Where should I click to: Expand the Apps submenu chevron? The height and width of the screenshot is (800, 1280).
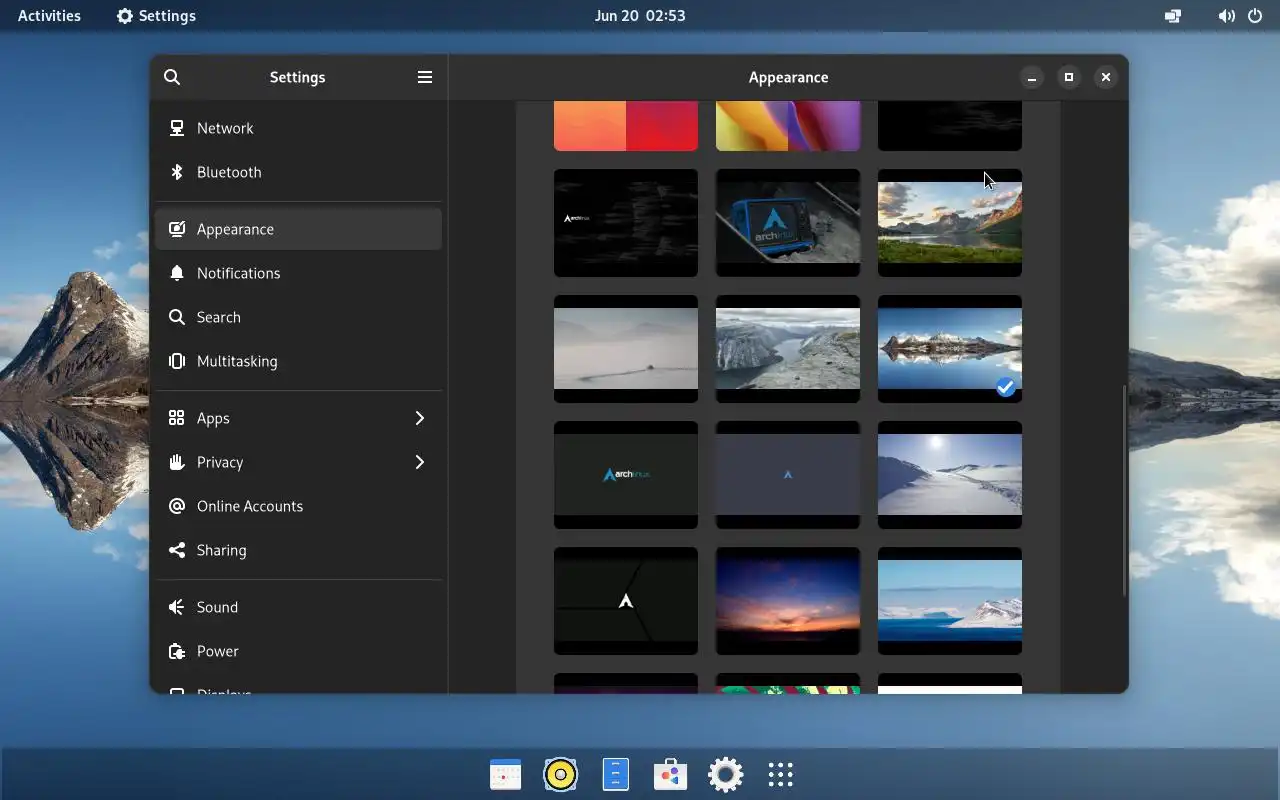pyautogui.click(x=420, y=418)
